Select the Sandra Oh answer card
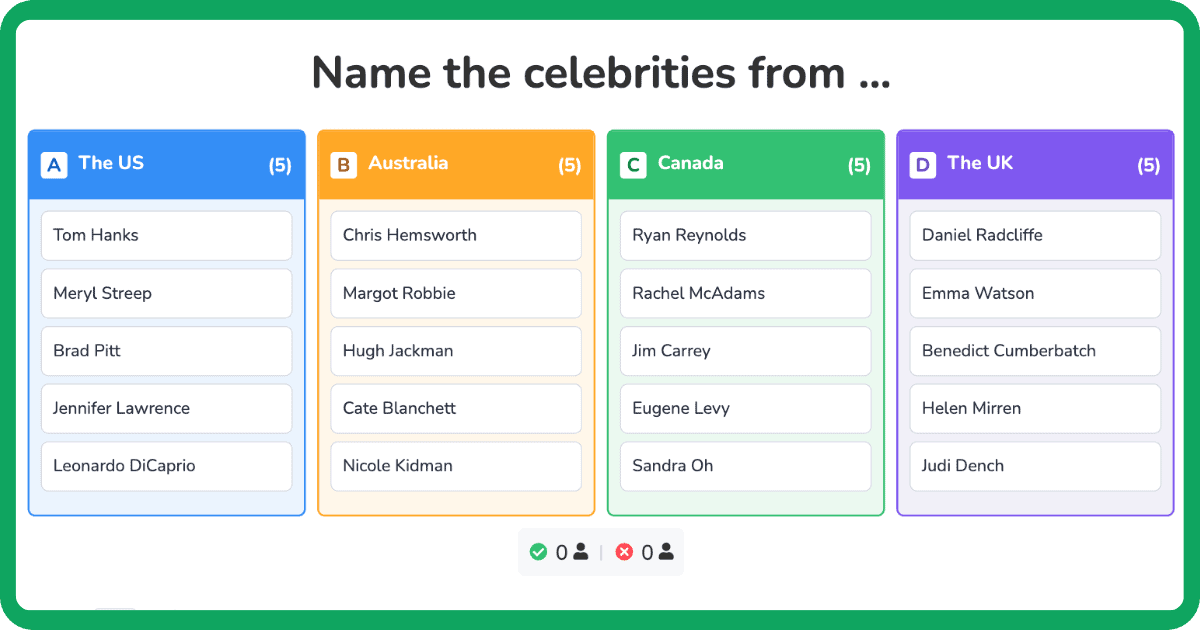This screenshot has width=1200, height=630. click(745, 466)
